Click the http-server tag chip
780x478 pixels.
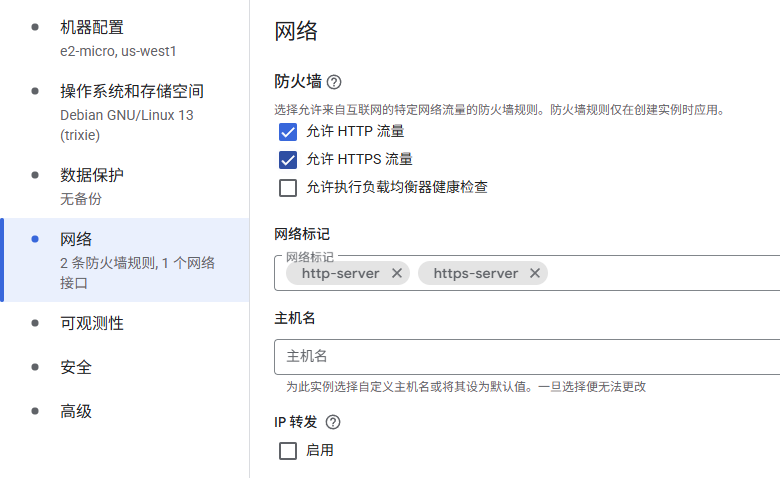point(340,273)
